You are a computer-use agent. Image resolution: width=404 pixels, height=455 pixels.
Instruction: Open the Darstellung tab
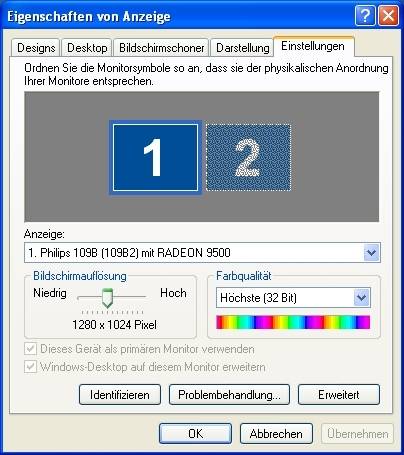point(243,48)
